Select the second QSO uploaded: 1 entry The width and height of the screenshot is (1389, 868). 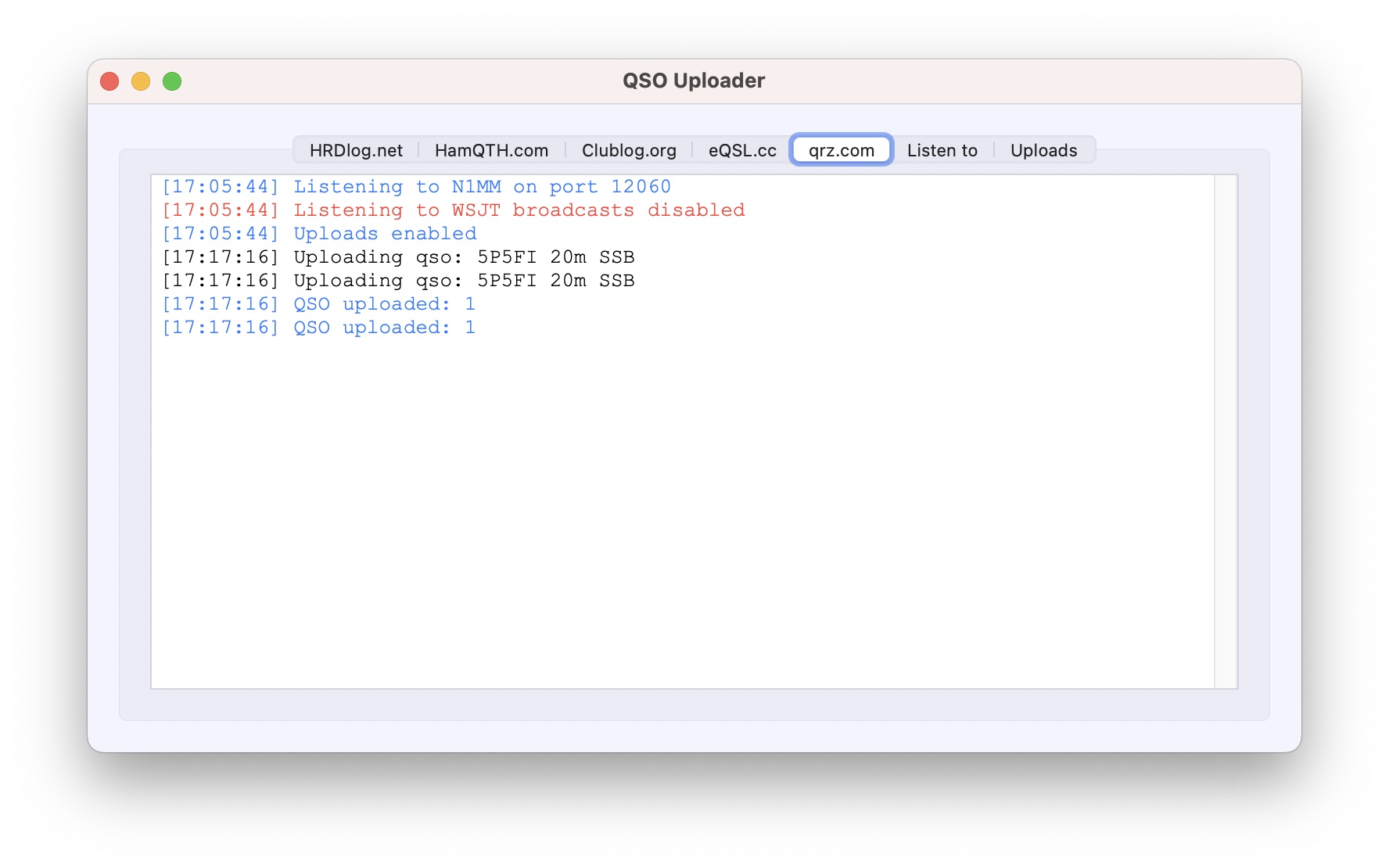(x=318, y=328)
